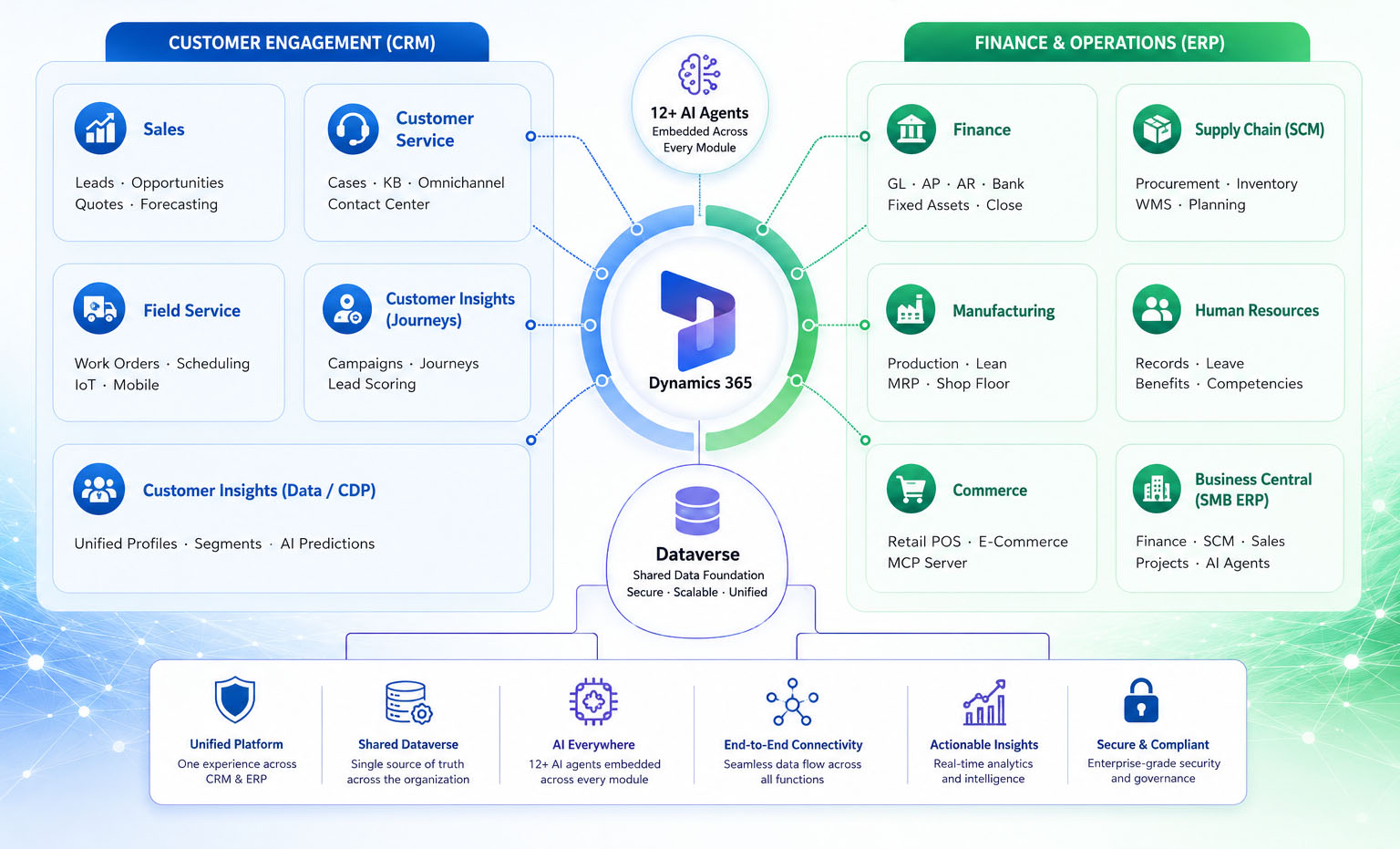Click 'Projects · AI Agents' text
1400x849 pixels.
click(1202, 564)
